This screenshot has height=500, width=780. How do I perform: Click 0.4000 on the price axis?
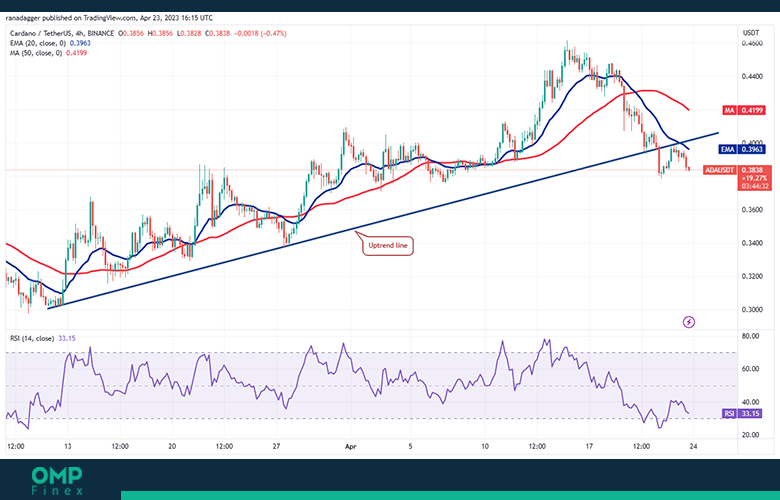pos(753,143)
